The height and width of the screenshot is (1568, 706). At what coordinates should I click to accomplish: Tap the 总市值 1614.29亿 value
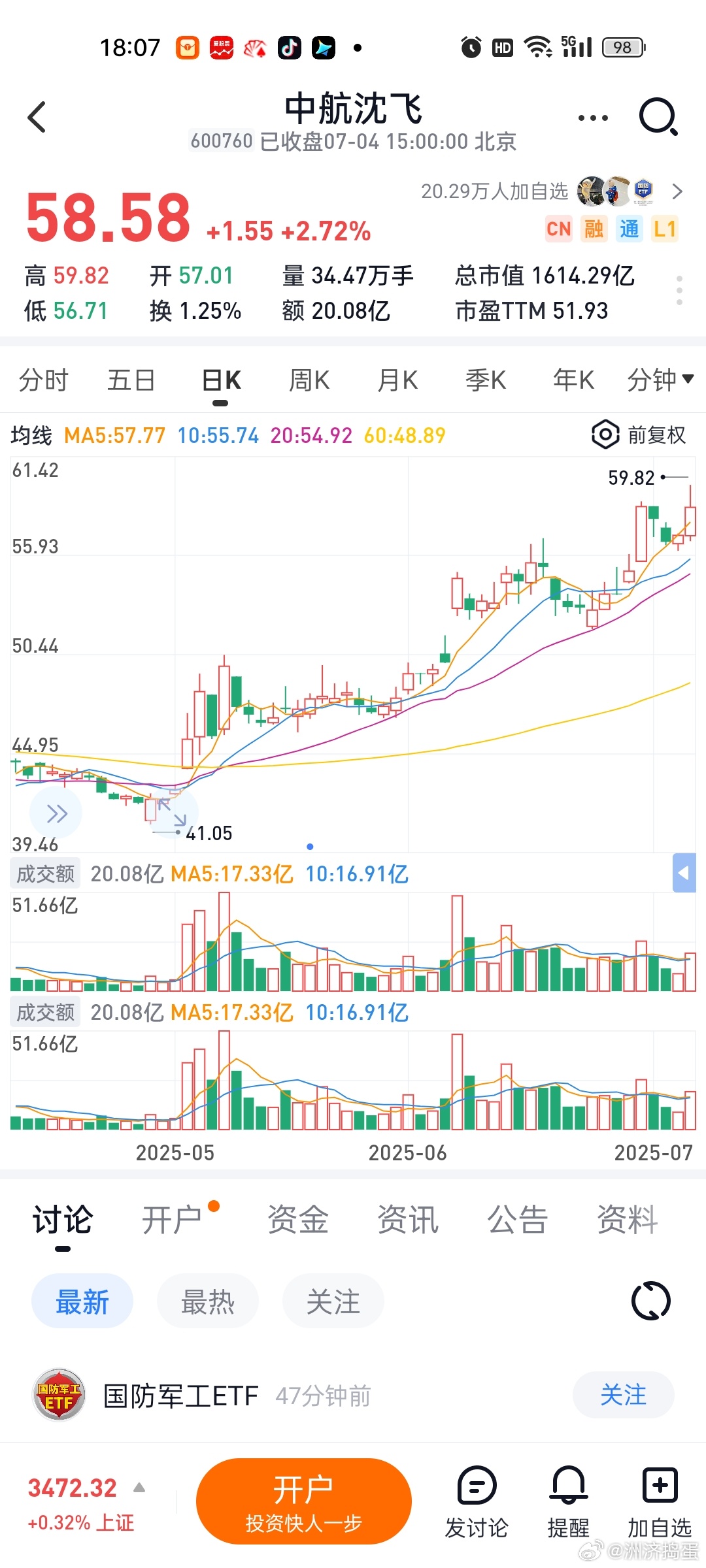point(545,276)
